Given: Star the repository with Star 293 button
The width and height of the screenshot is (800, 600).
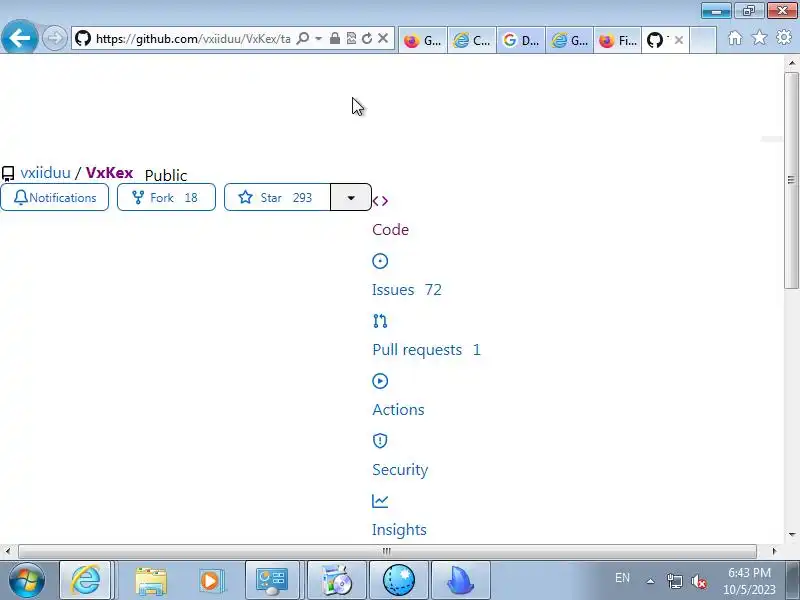Looking at the screenshot, I should 278,197.
